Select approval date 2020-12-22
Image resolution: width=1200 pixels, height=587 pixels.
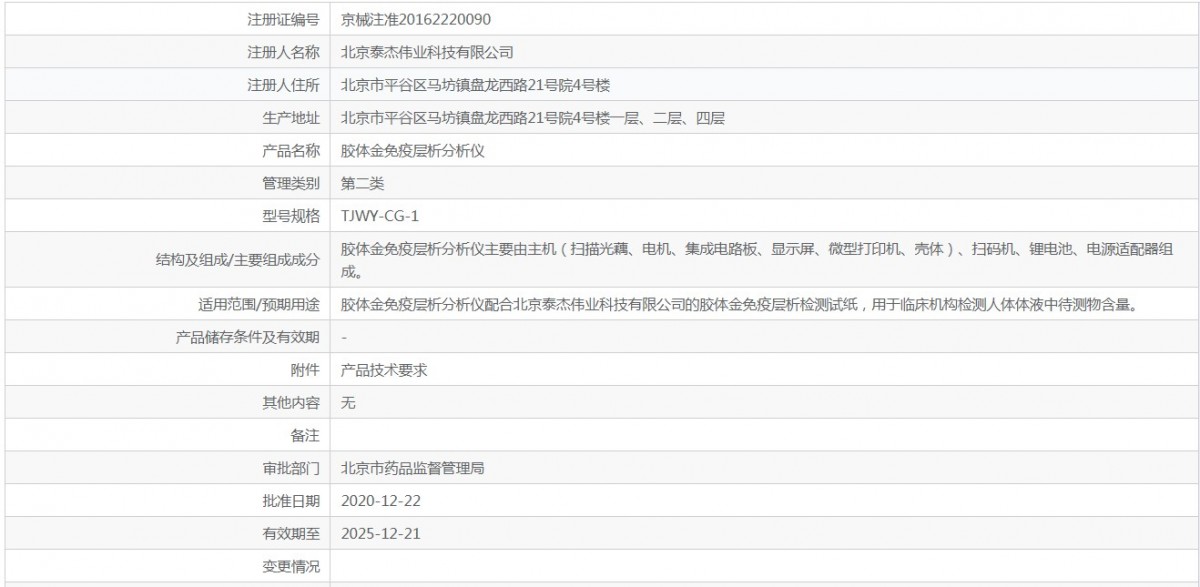[x=381, y=500]
